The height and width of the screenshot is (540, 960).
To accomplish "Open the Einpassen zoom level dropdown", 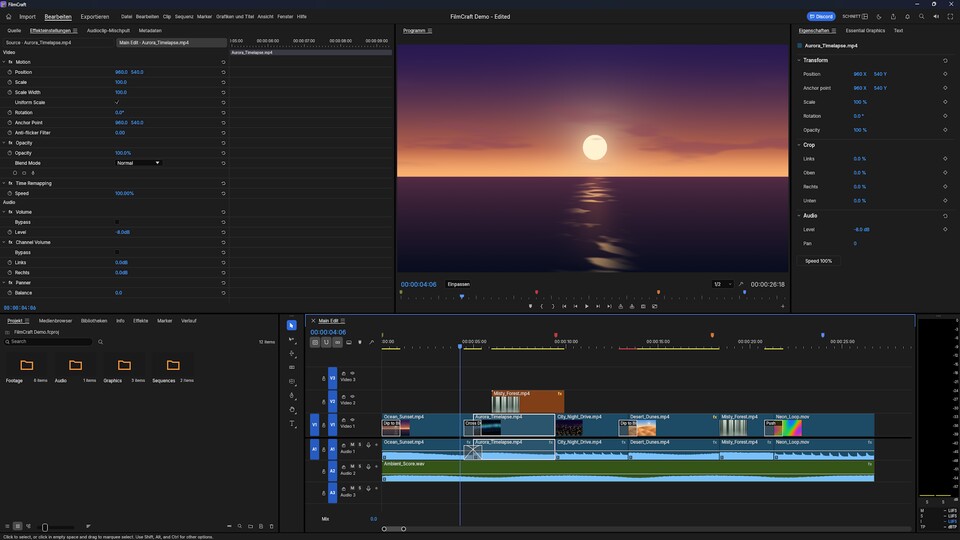I will (x=459, y=284).
